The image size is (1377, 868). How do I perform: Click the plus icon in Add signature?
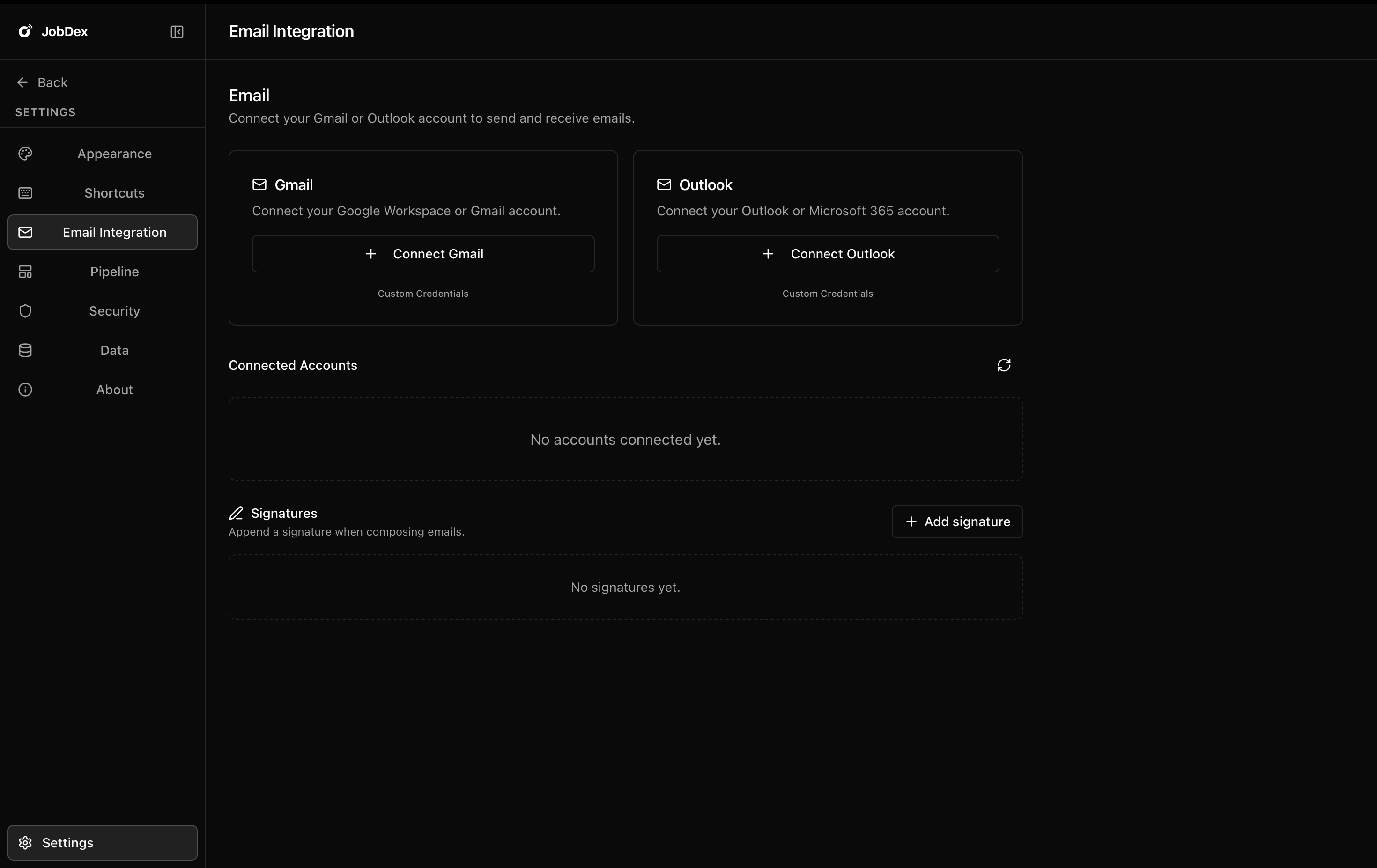[x=911, y=522]
